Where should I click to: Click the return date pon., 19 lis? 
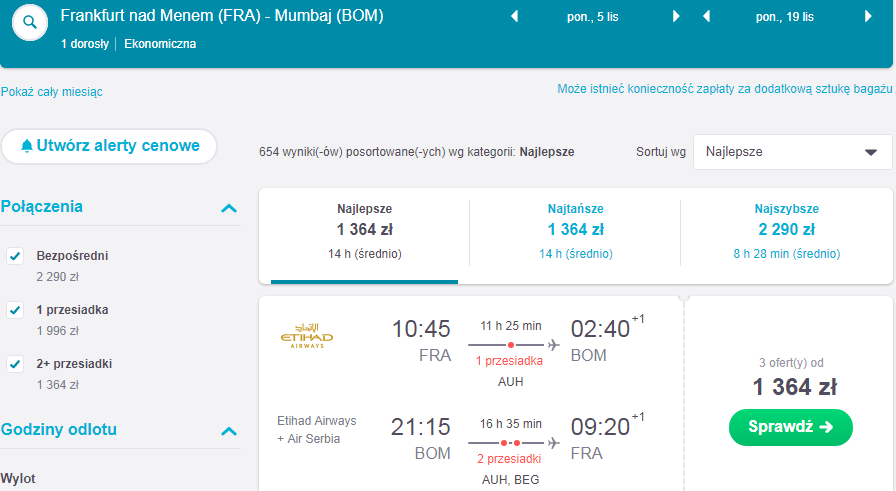point(785,17)
